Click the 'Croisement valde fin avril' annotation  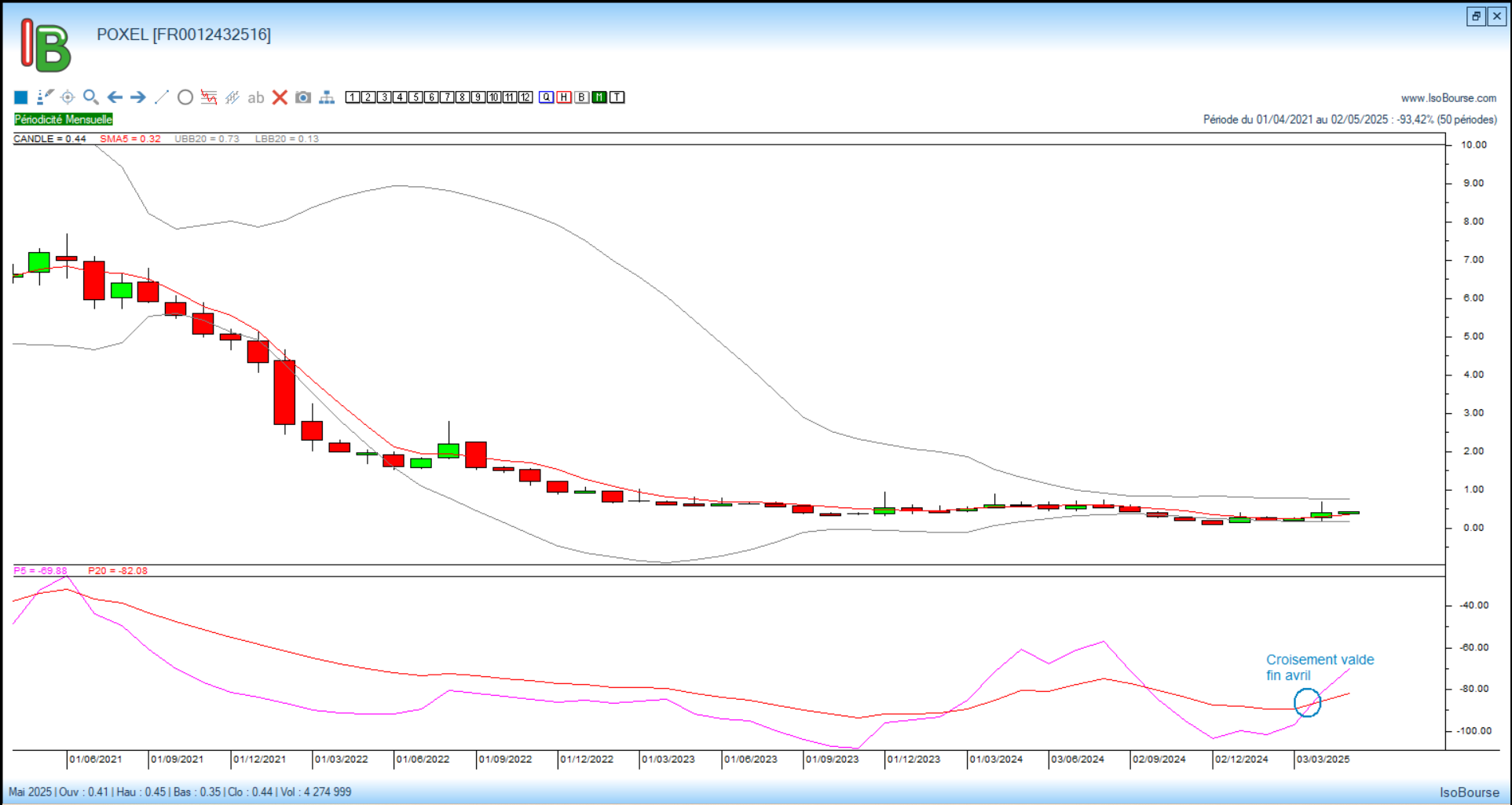(x=1320, y=668)
